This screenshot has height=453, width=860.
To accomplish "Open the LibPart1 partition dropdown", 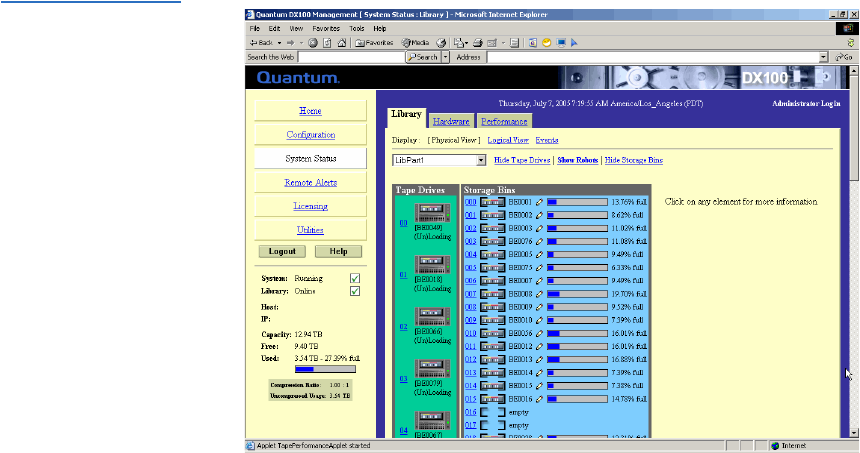I will coord(481,160).
